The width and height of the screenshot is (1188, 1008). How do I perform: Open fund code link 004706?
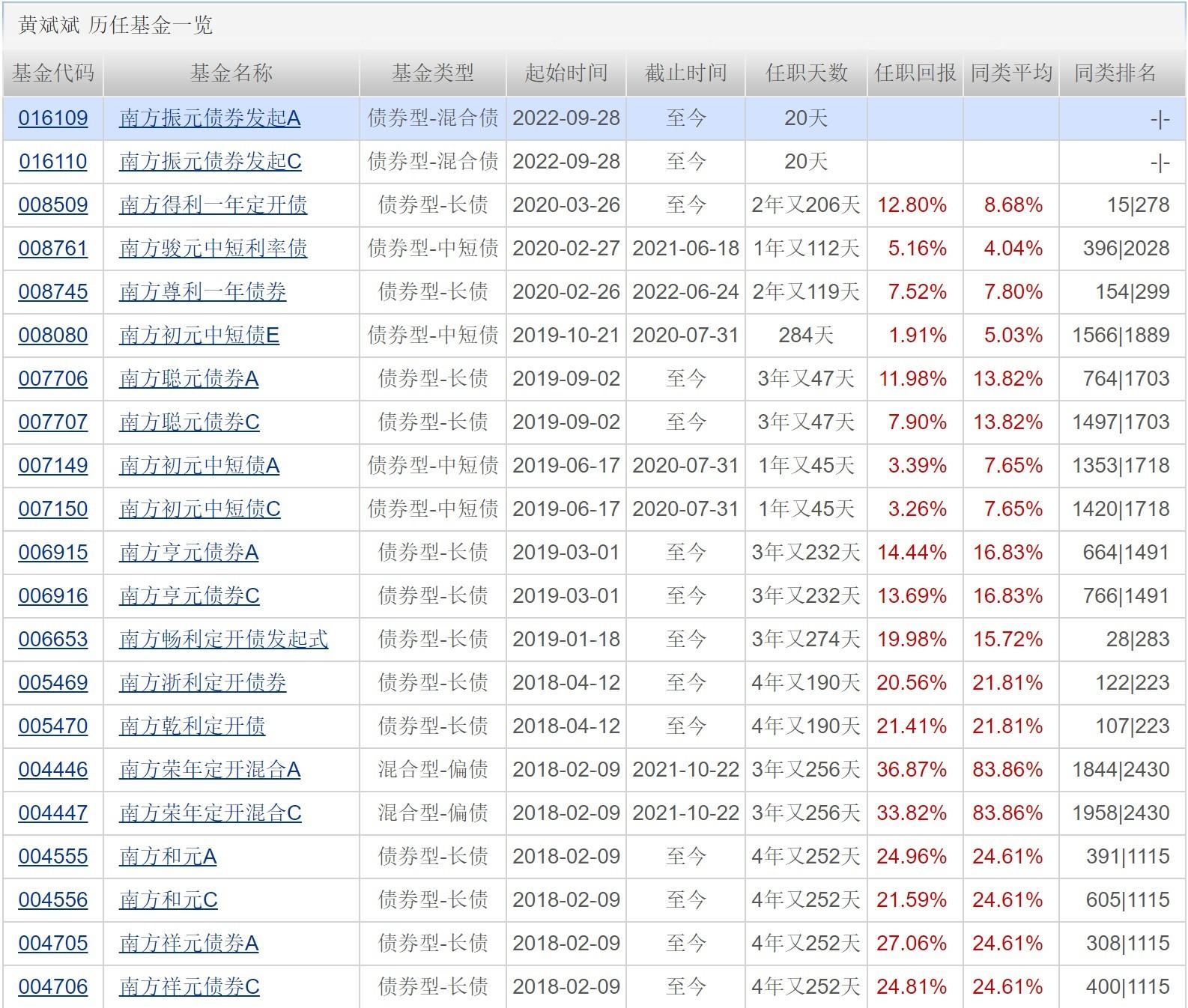pos(53,987)
